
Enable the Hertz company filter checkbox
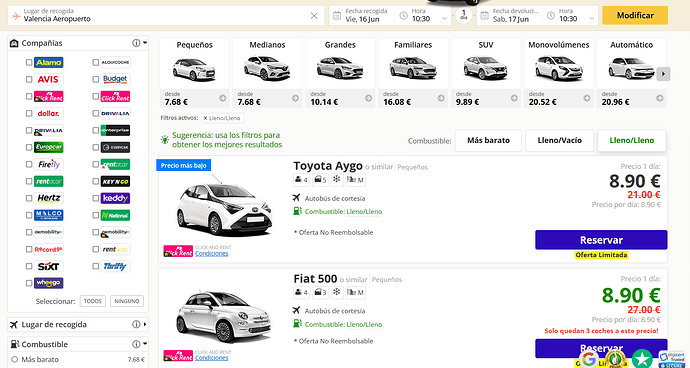(29, 198)
